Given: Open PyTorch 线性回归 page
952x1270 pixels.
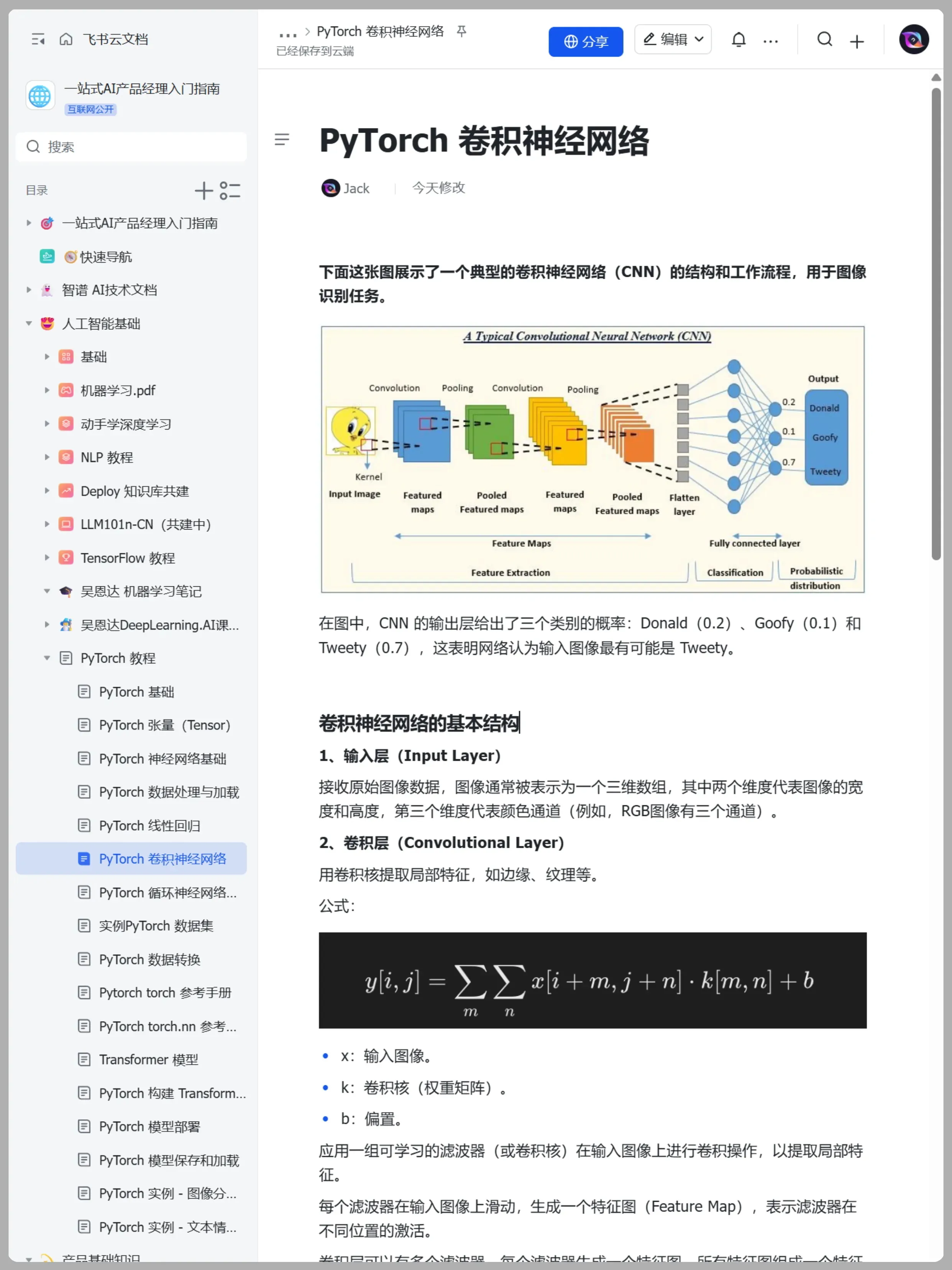Looking at the screenshot, I should [x=150, y=826].
